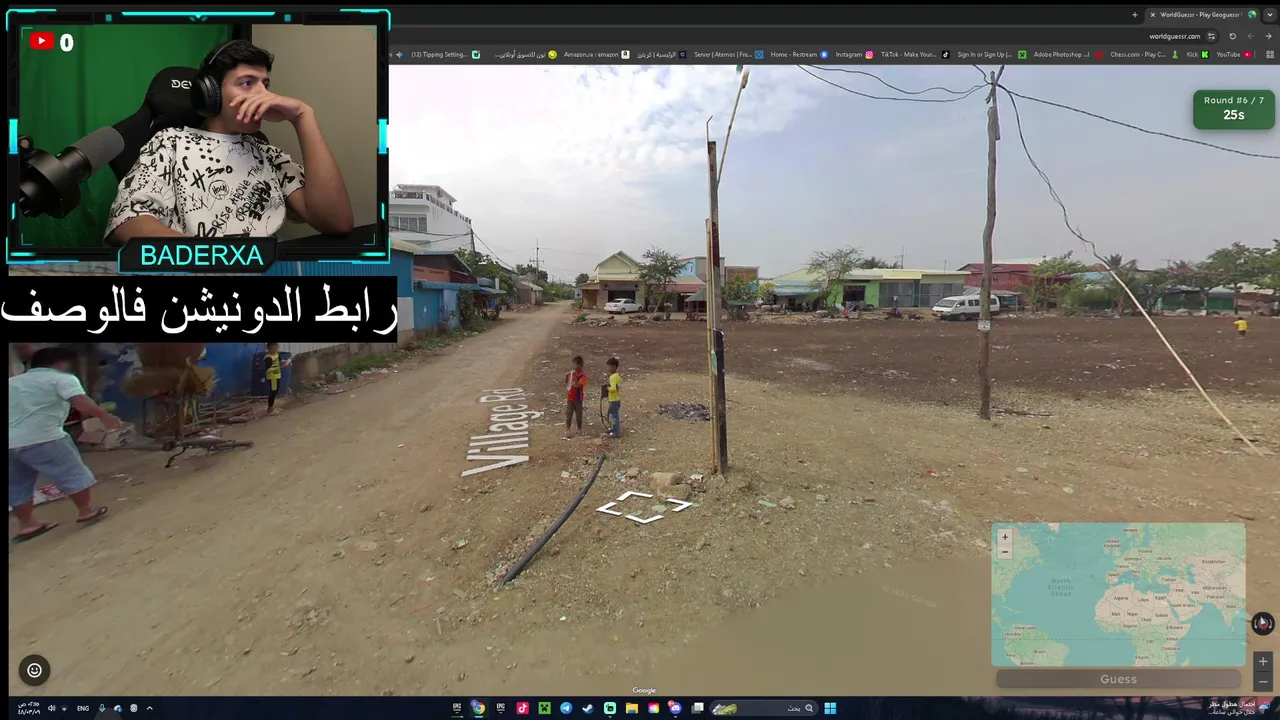Open the الرئيسية bookmark

coord(661,55)
